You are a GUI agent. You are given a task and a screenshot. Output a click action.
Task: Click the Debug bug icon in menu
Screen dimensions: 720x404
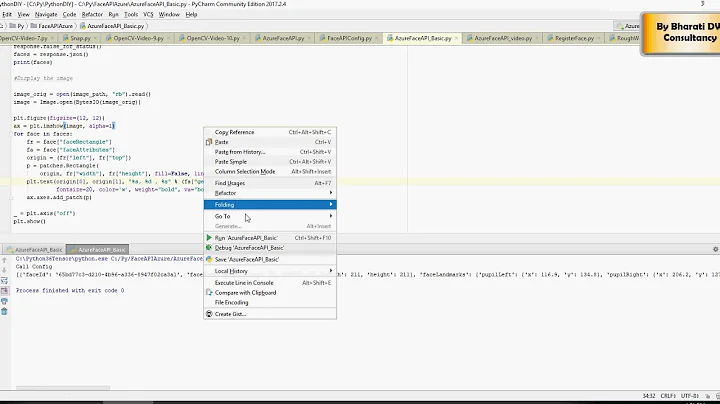click(209, 248)
